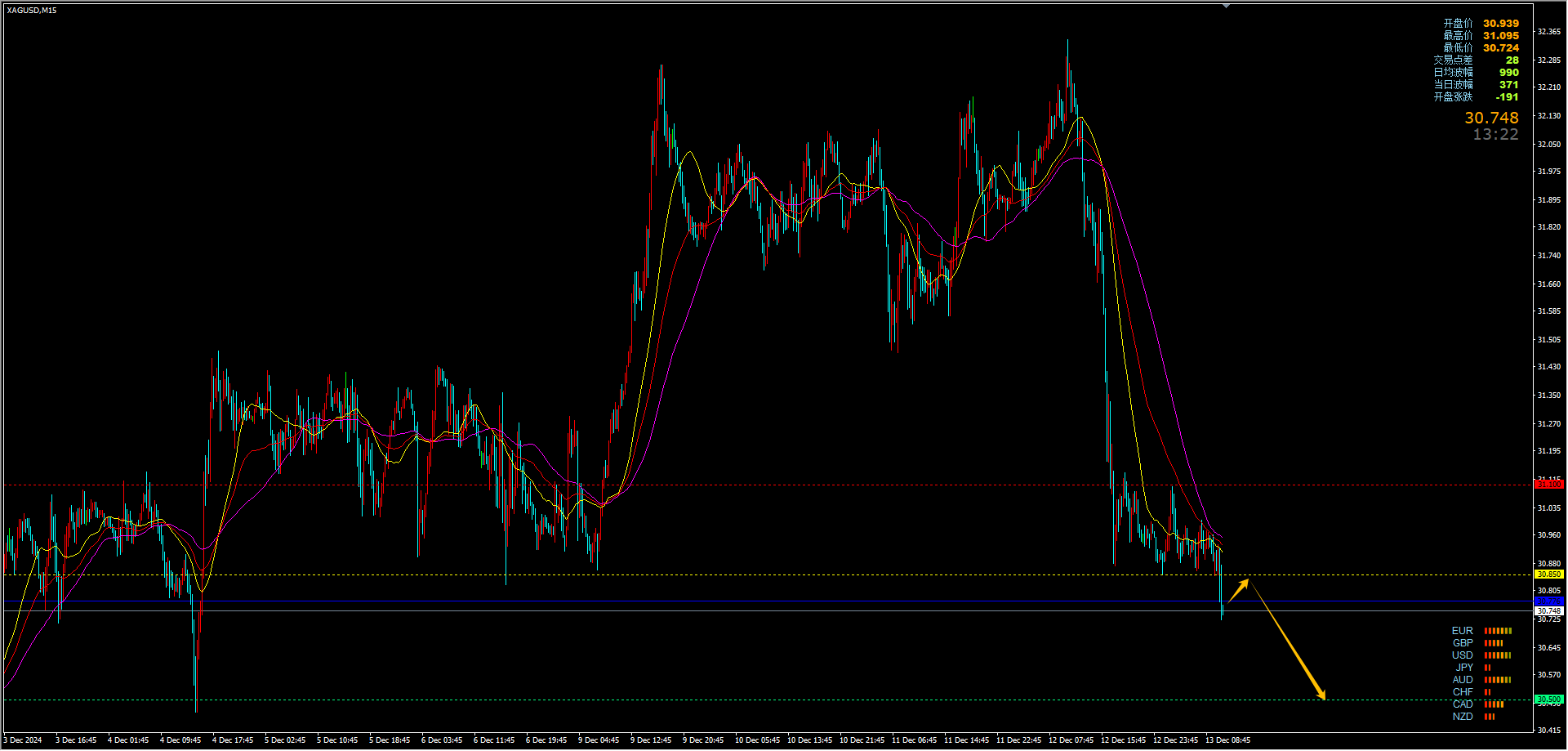
Task: Click the green 30.500 price level tag
Action: pyautogui.click(x=1549, y=700)
